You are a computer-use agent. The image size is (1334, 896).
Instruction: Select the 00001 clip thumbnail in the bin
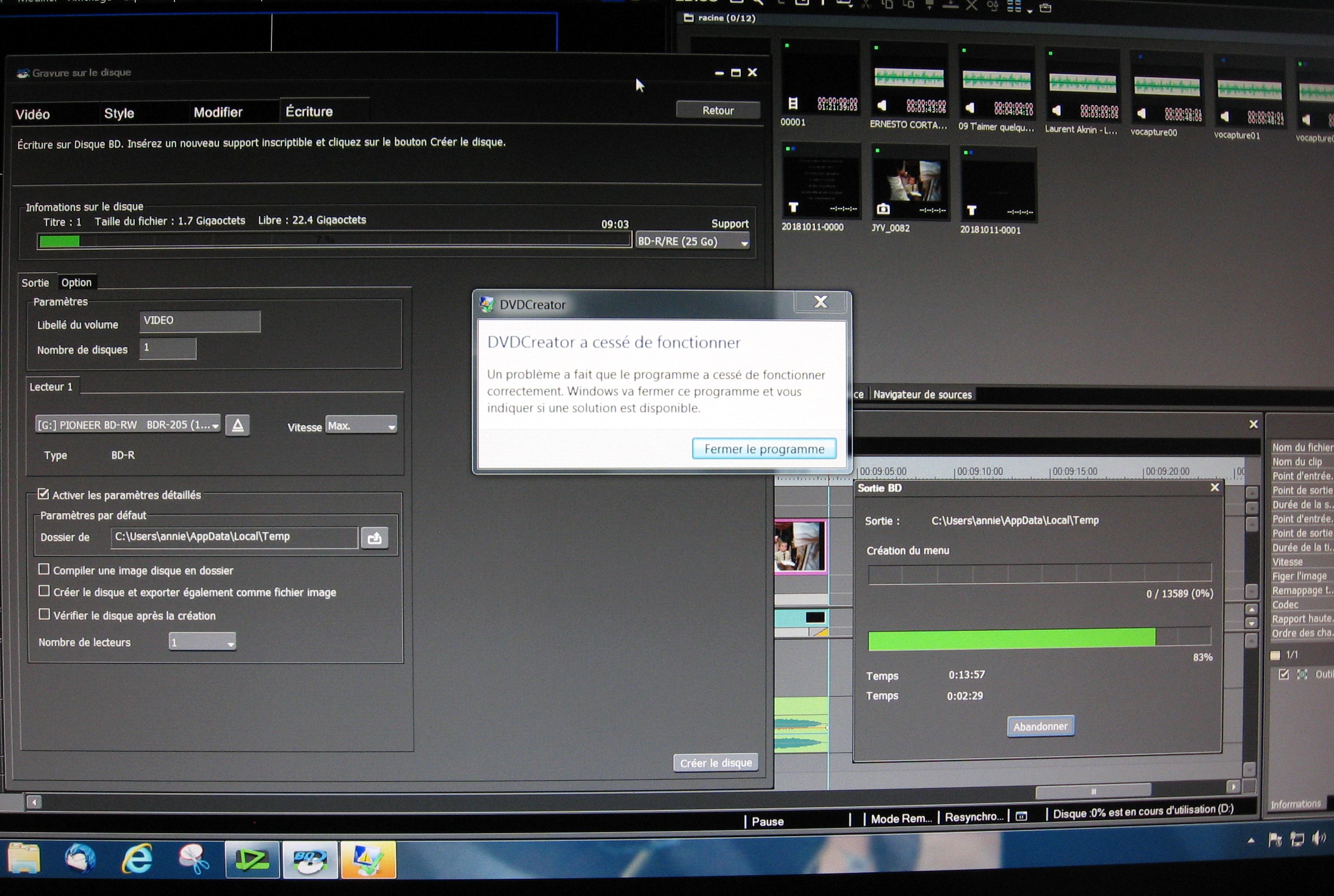pyautogui.click(x=819, y=77)
